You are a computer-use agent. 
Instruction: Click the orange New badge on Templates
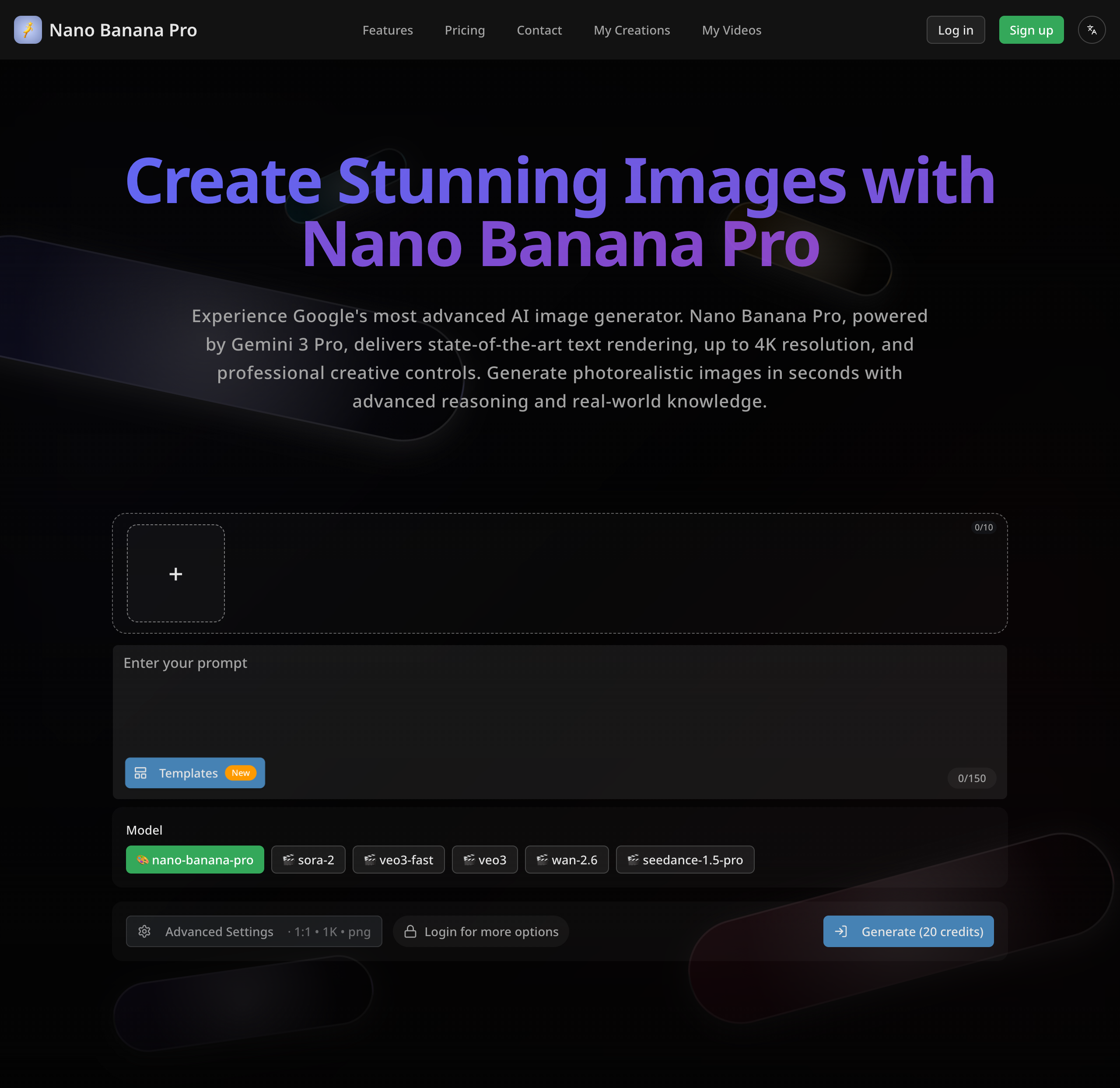[241, 773]
